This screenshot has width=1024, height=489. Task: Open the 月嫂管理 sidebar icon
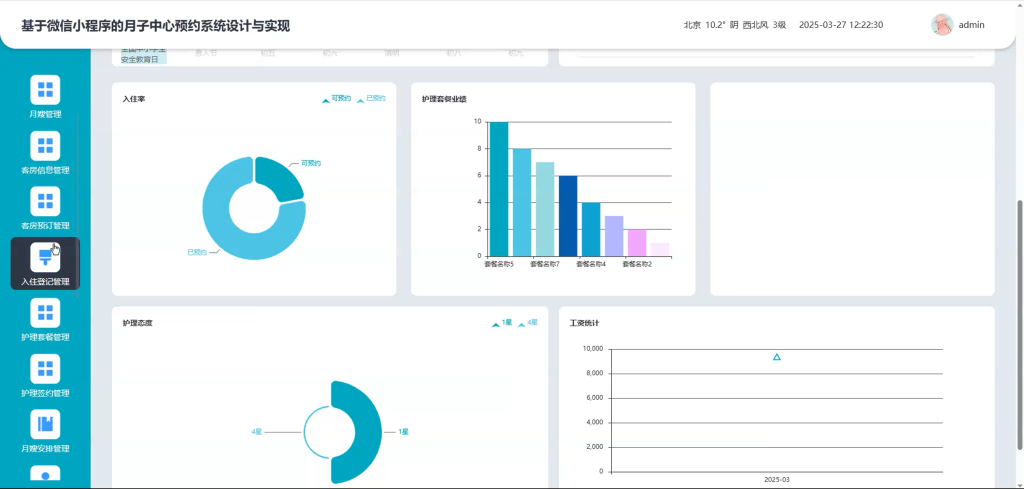45,90
